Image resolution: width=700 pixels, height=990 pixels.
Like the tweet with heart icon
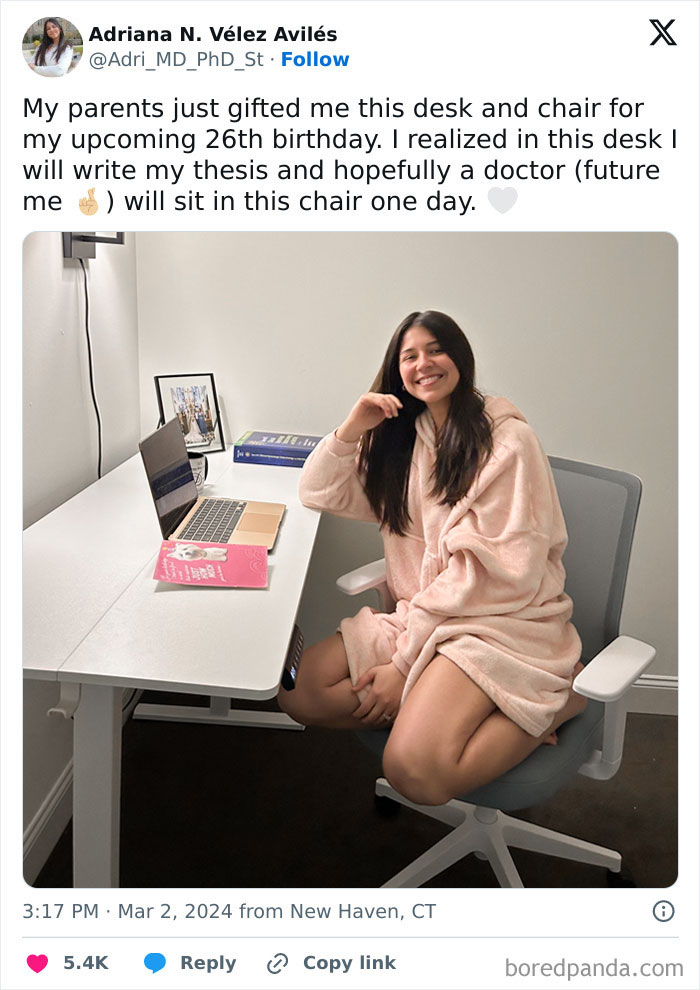click(x=37, y=963)
